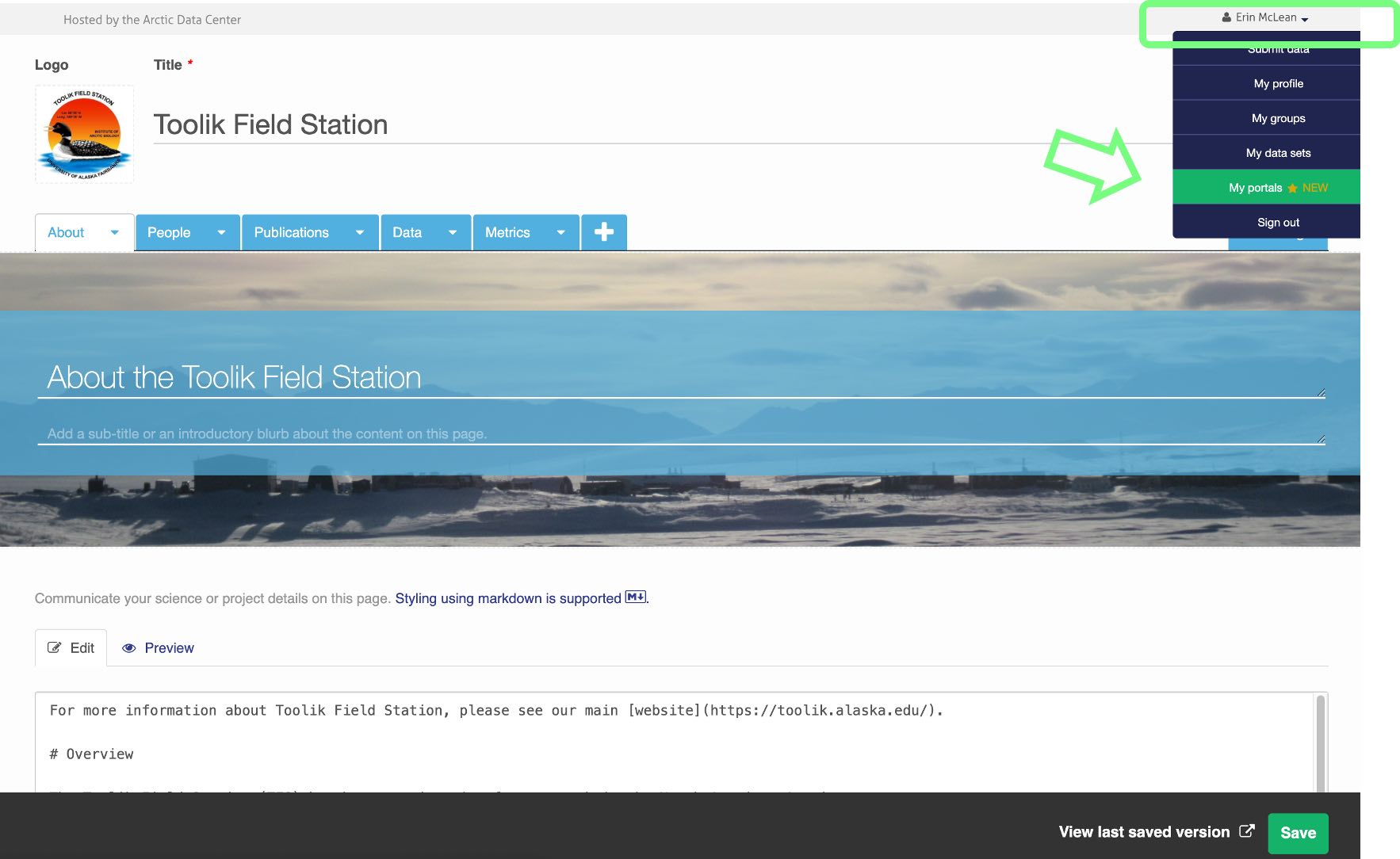Choose My data sets menu entry
Image resolution: width=1400 pixels, height=859 pixels.
(1266, 153)
